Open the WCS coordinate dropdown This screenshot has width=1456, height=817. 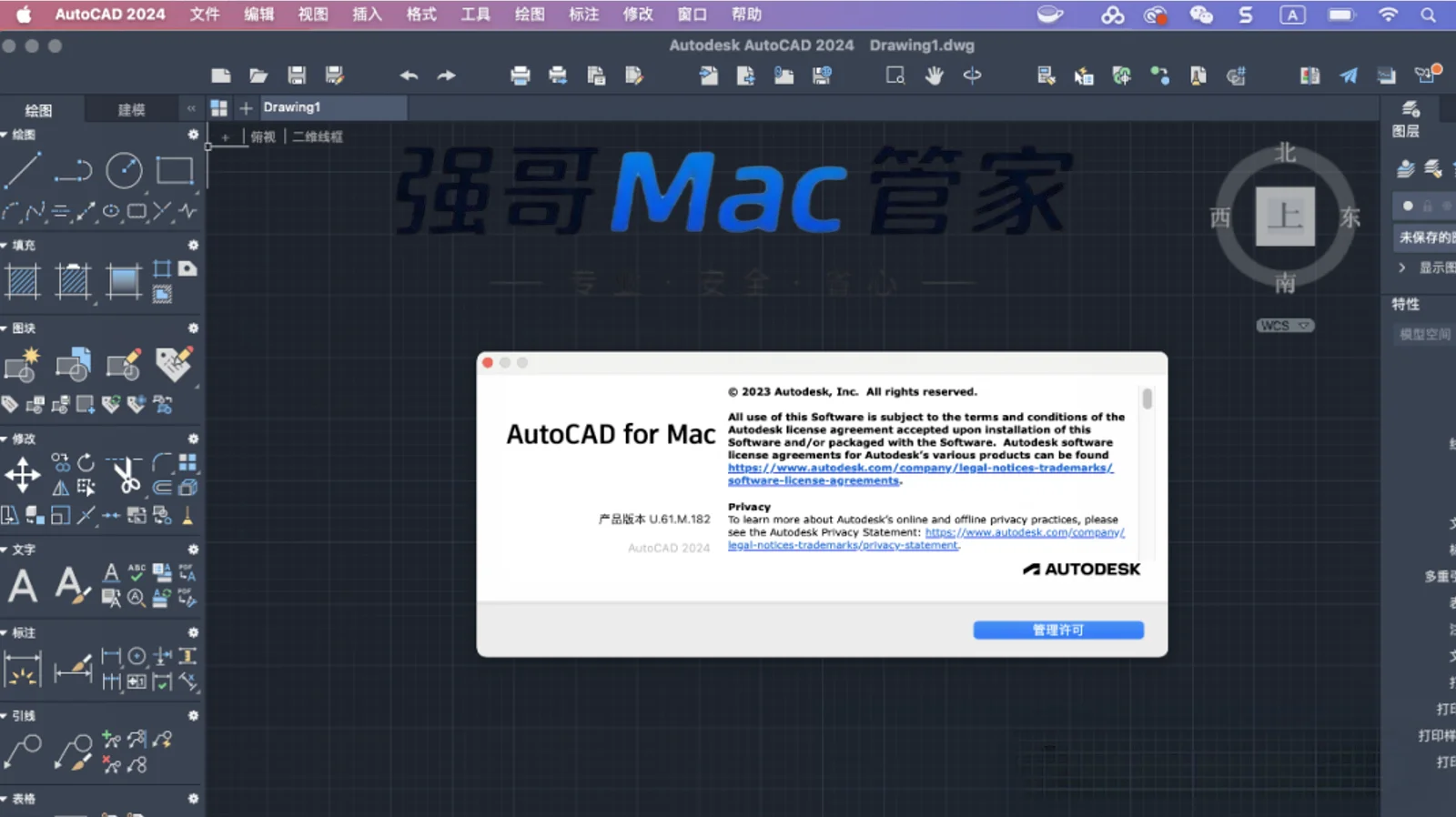point(1286,326)
